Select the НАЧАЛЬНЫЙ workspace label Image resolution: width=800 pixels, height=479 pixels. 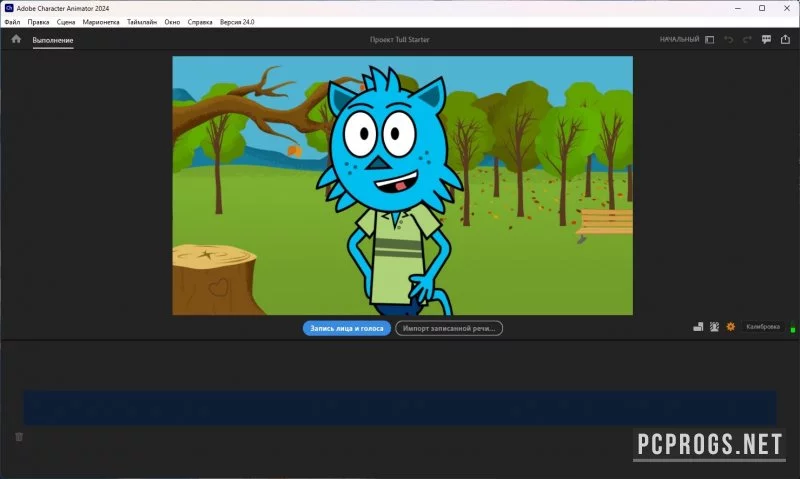point(679,39)
